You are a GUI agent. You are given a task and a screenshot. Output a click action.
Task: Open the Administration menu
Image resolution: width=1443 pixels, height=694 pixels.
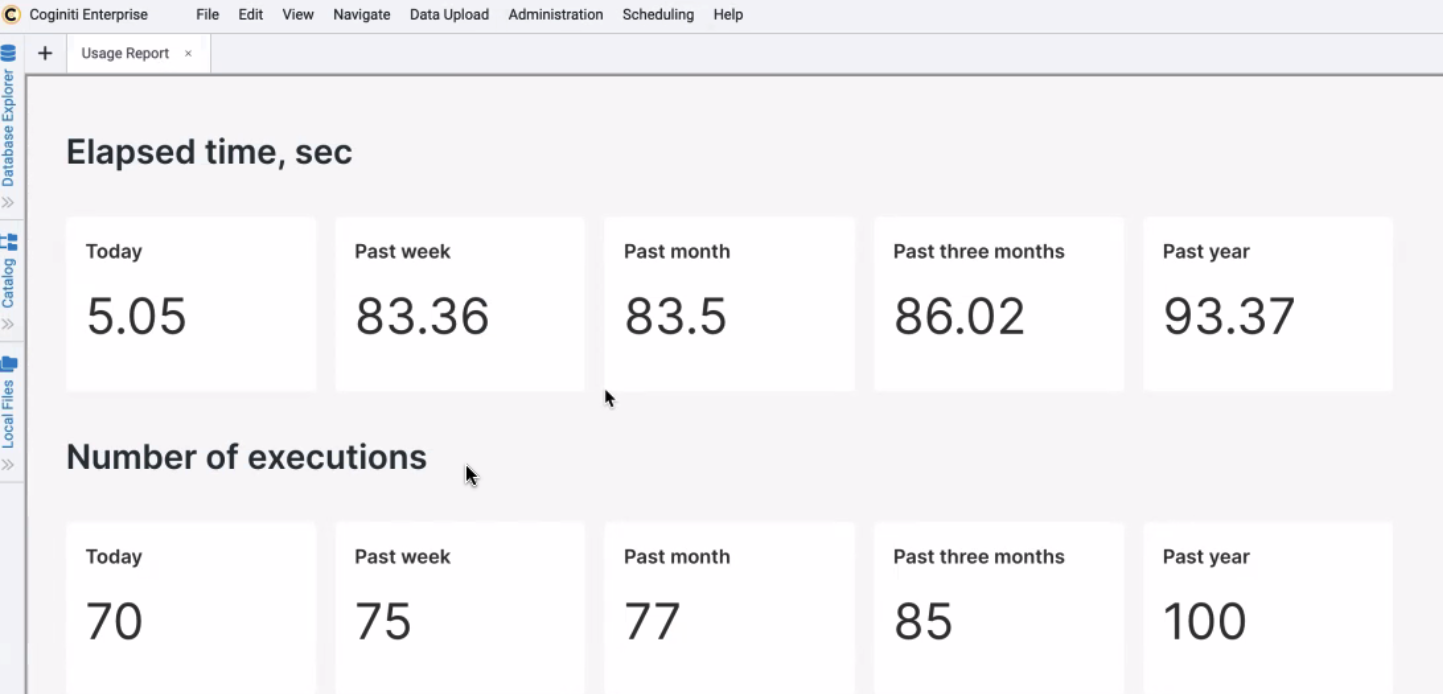coord(555,14)
